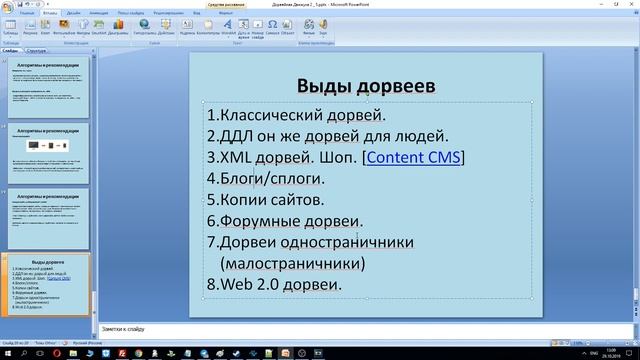Click list item Web 2.0 дорвеи
Screen dimensions: 640x360
point(274,284)
